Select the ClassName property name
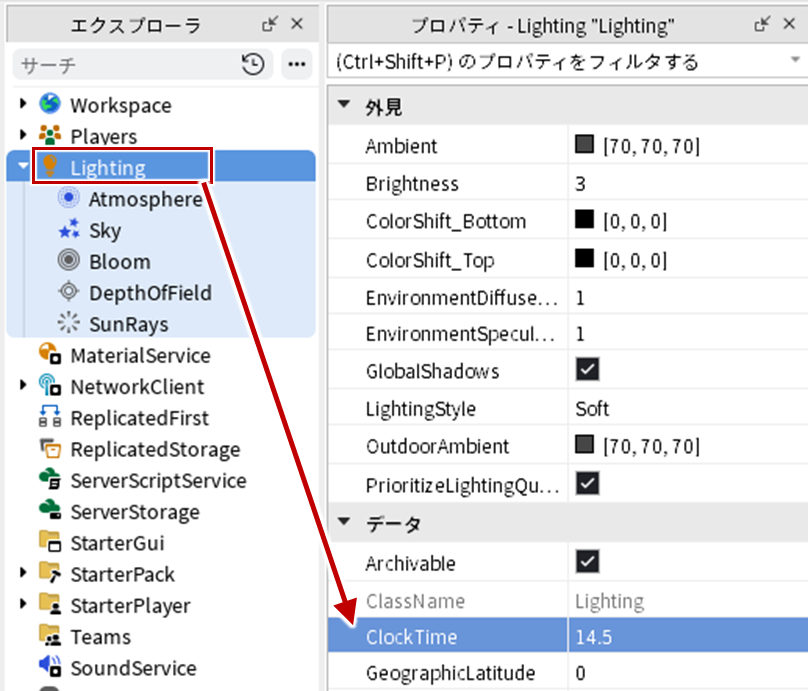808x691 pixels. click(415, 601)
